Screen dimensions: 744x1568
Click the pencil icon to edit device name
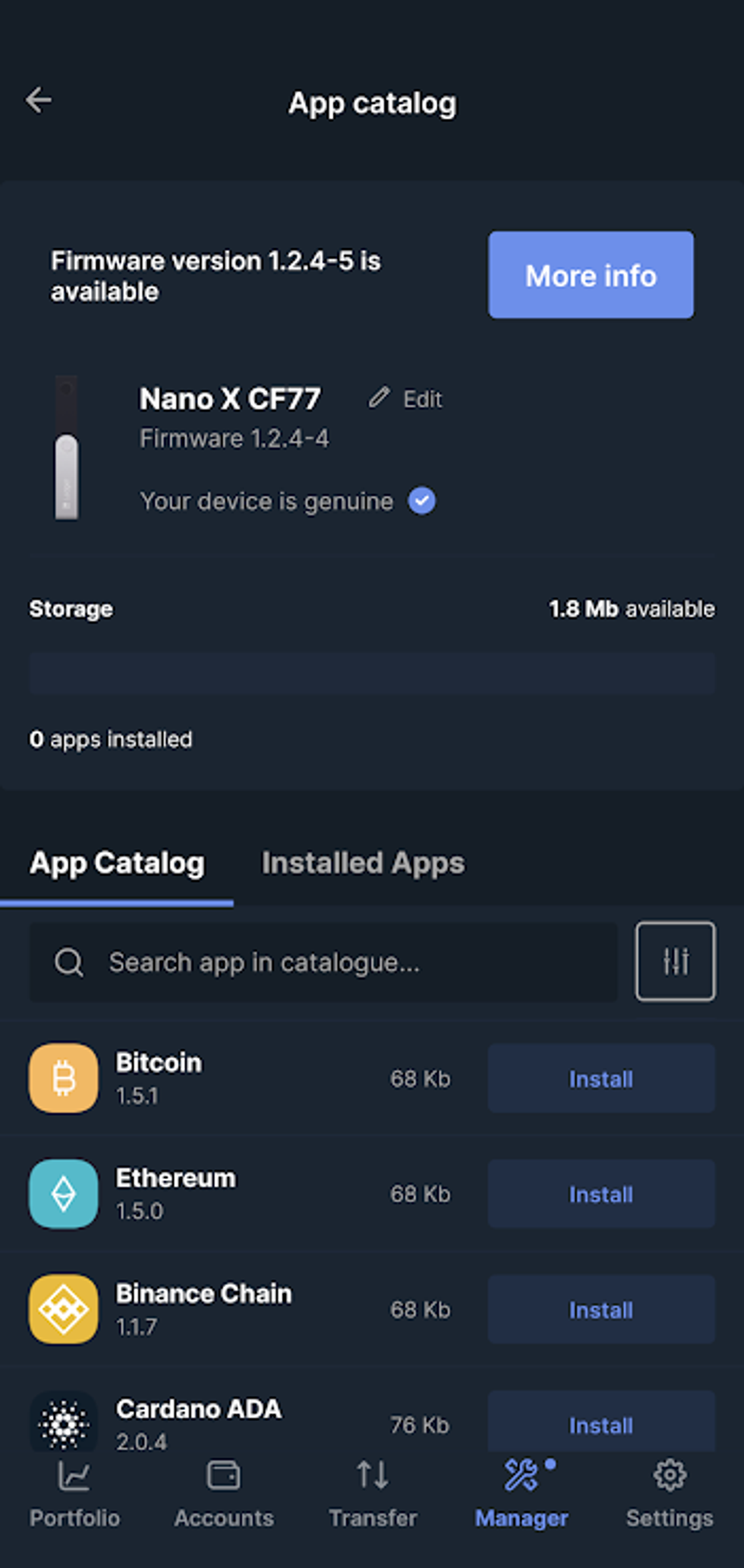380,398
